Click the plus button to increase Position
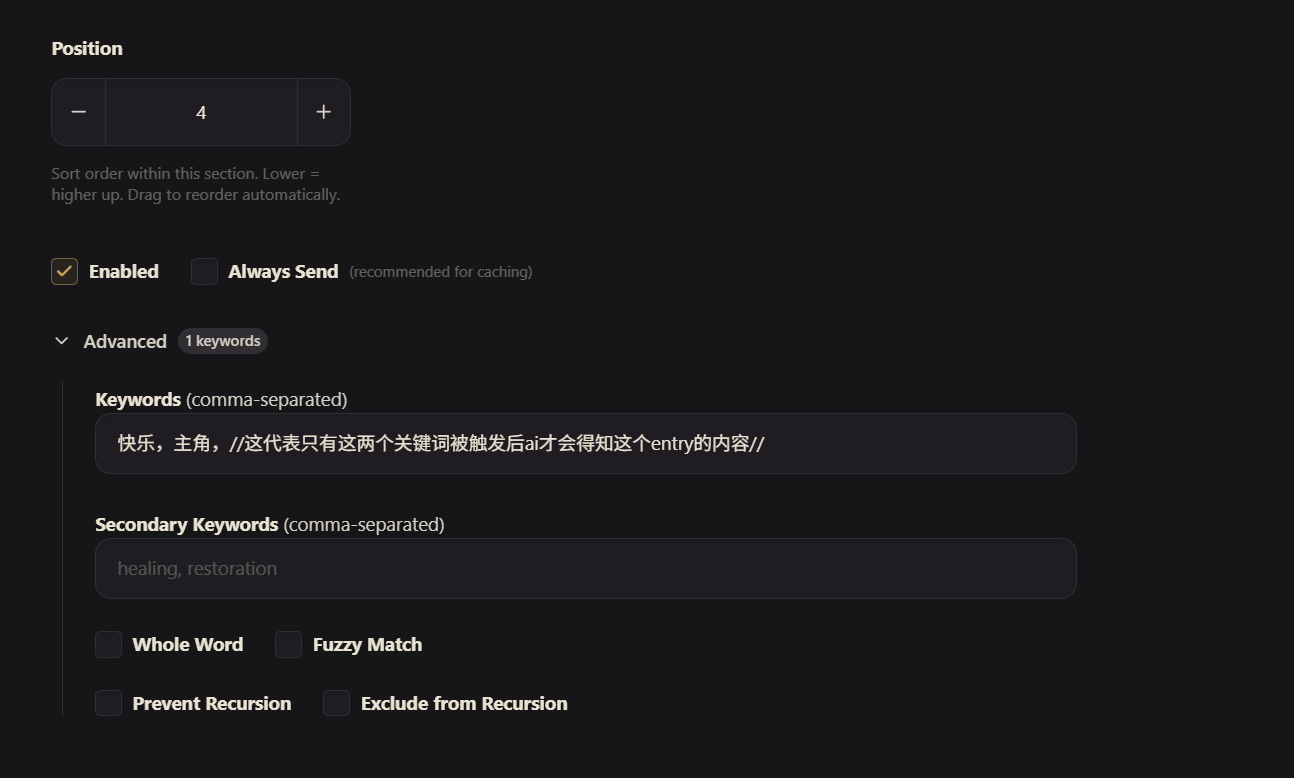The image size is (1294, 778). (323, 111)
